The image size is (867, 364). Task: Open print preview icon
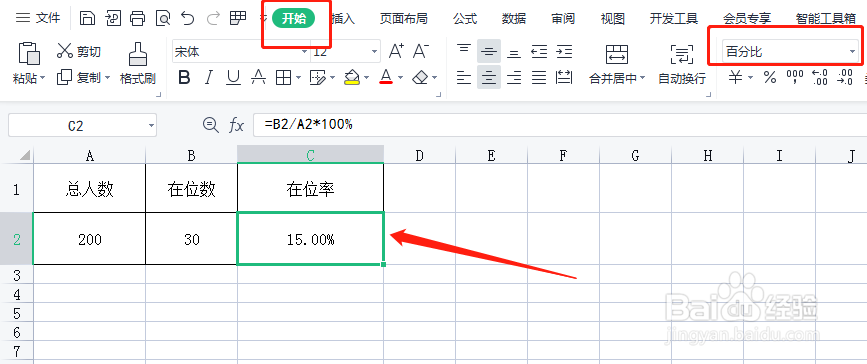pyautogui.click(x=163, y=18)
